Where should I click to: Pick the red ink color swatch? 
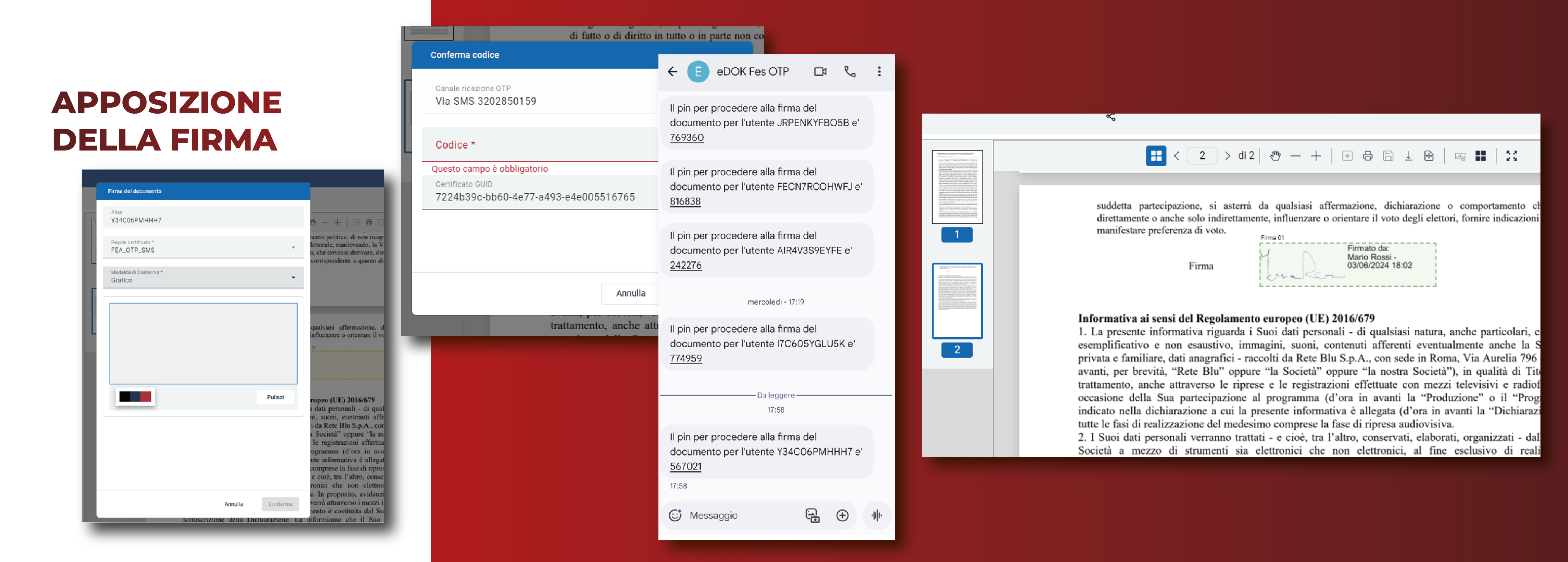pyautogui.click(x=146, y=397)
